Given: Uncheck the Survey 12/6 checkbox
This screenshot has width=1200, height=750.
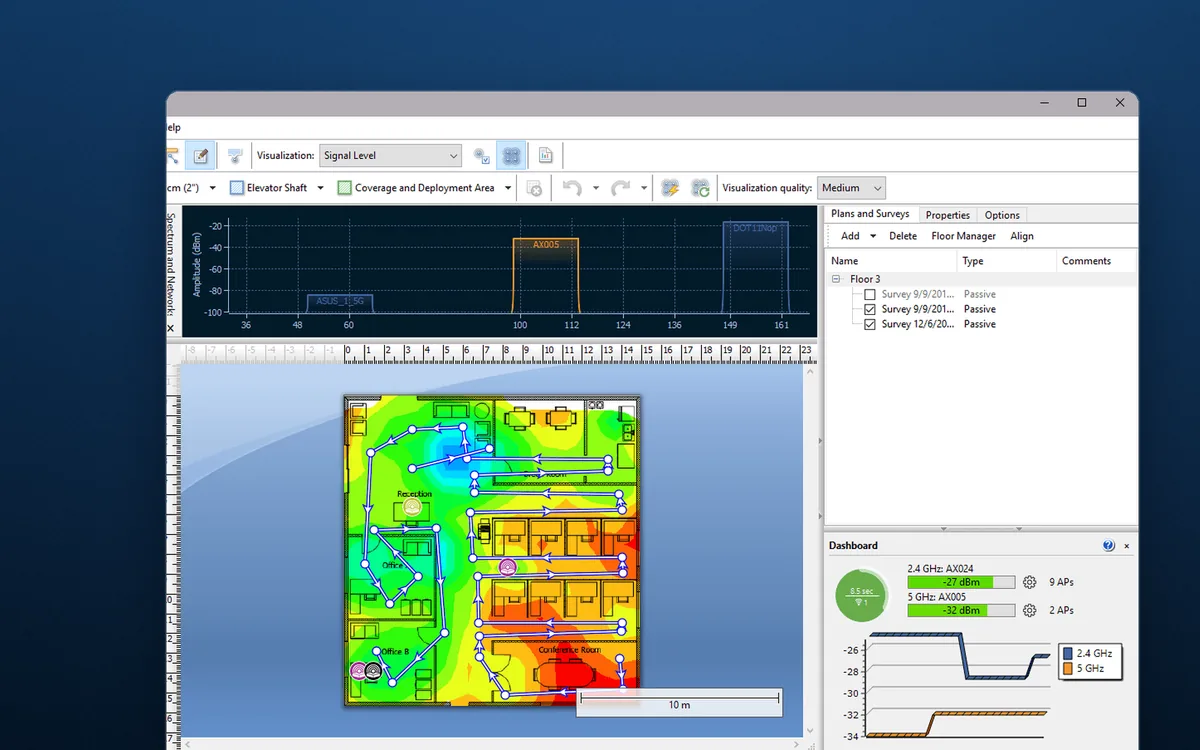Looking at the screenshot, I should click(x=870, y=324).
